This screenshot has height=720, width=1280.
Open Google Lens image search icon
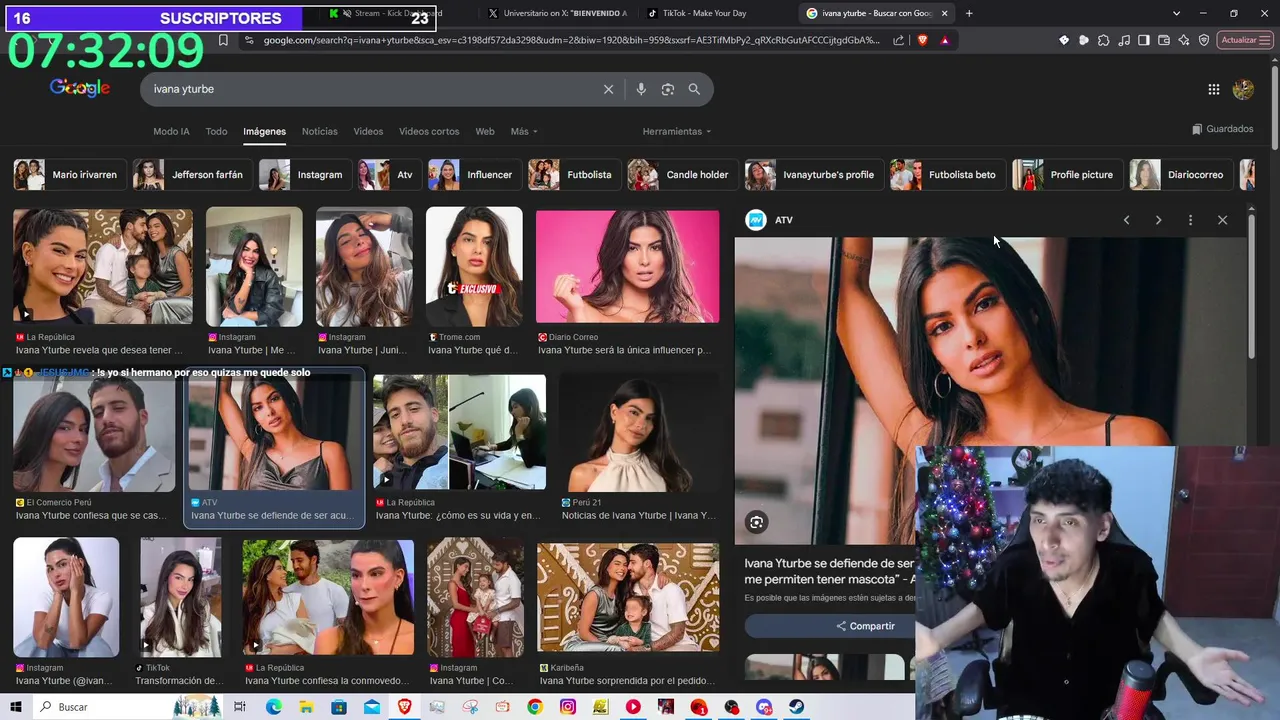tap(668, 89)
